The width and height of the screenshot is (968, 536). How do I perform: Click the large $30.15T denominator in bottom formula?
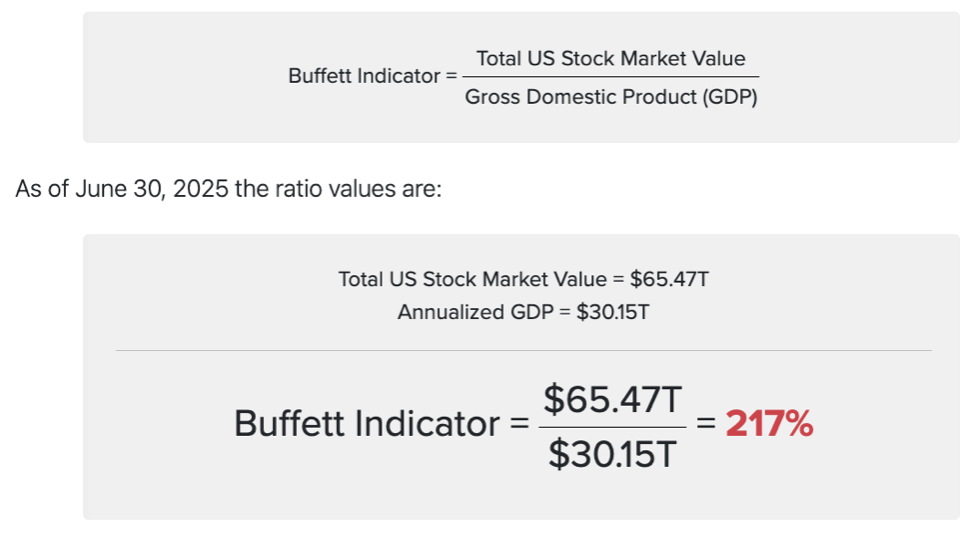click(612, 455)
